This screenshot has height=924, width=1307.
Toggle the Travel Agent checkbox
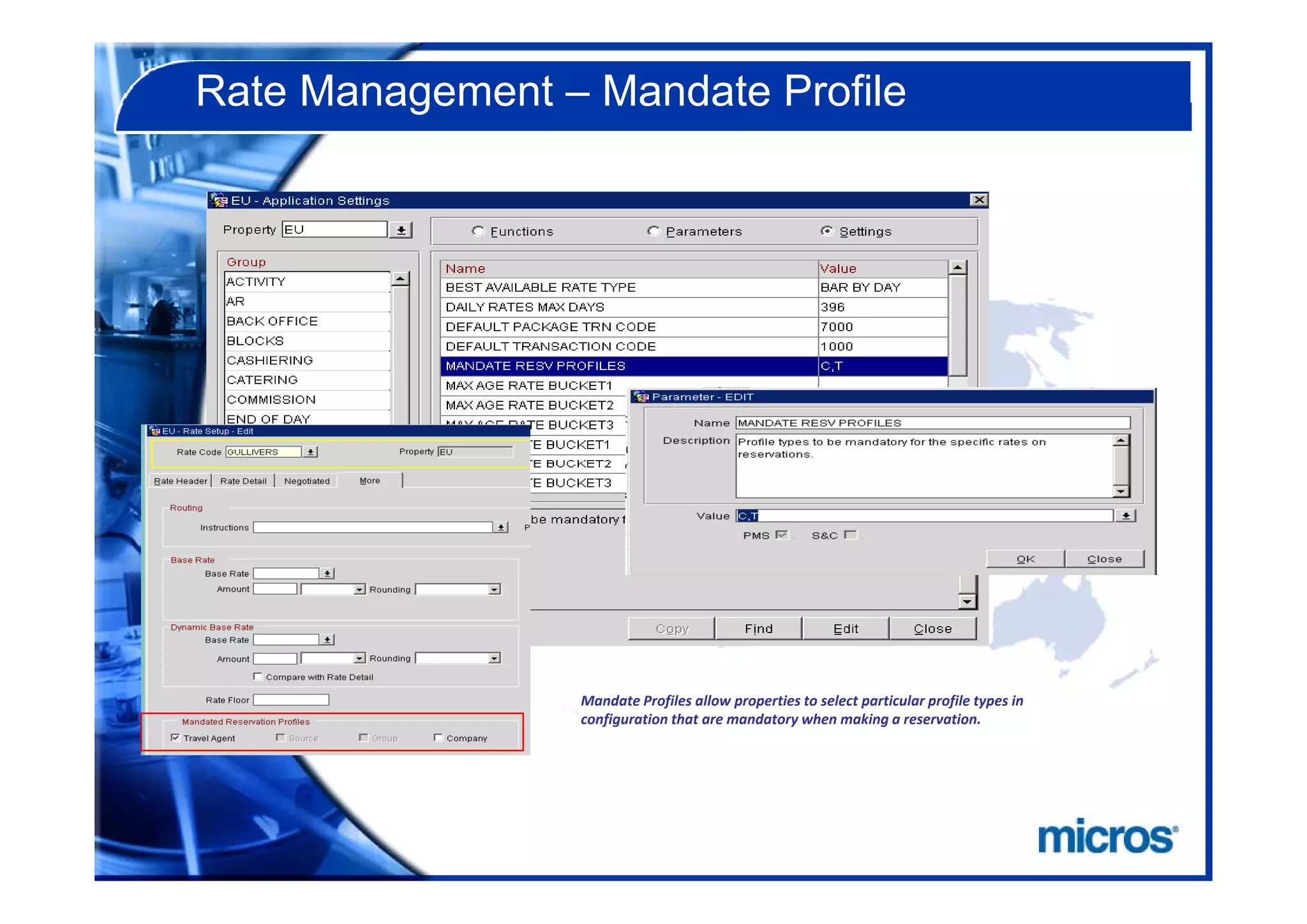(x=175, y=738)
